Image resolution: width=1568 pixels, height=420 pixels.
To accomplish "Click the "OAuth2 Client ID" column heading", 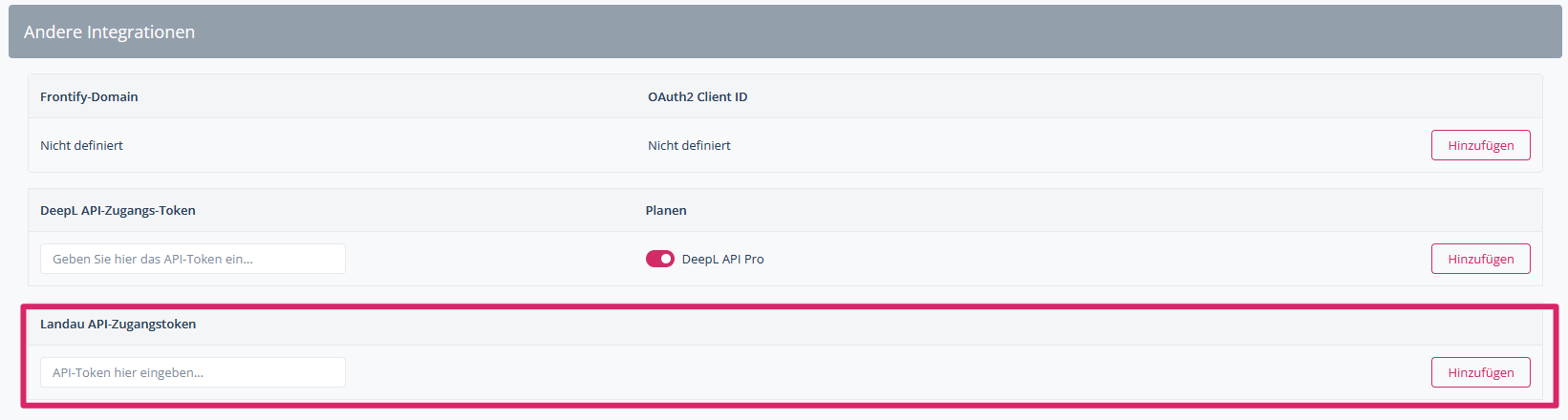I will click(x=698, y=96).
